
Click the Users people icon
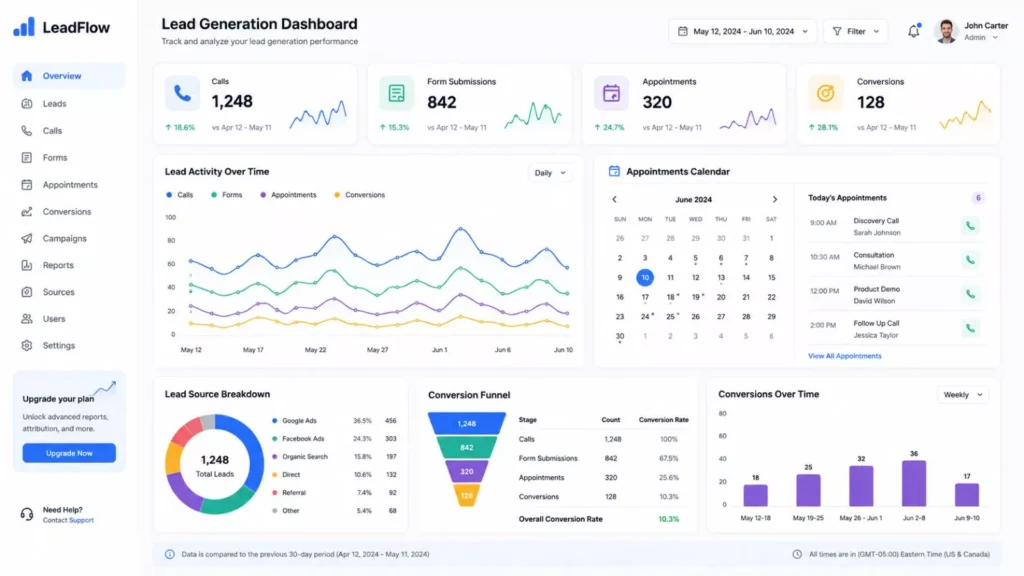tap(27, 319)
